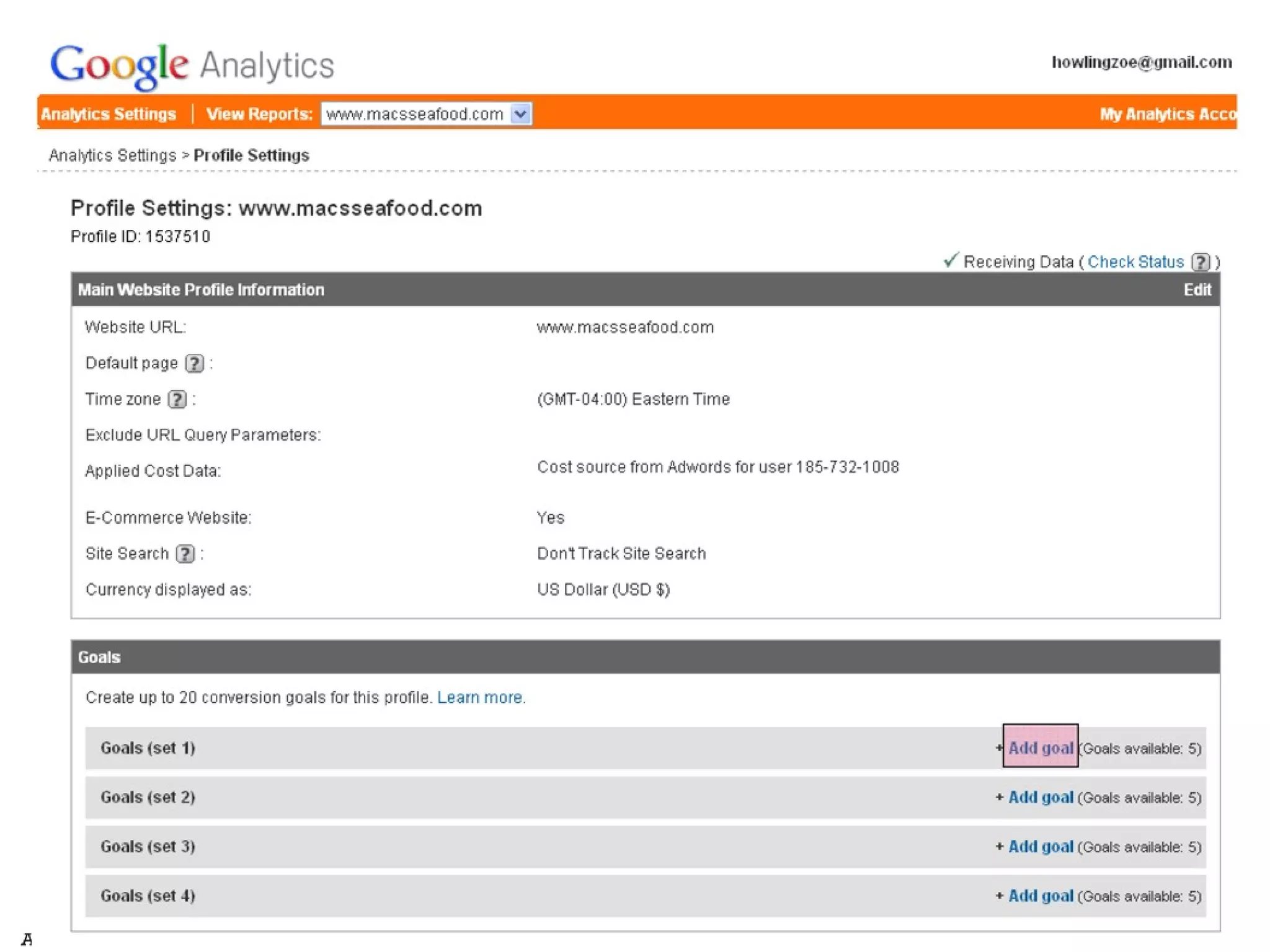Viewport: 1270px width, 952px height.
Task: Click help icon next to Site Search
Action: 185,553
